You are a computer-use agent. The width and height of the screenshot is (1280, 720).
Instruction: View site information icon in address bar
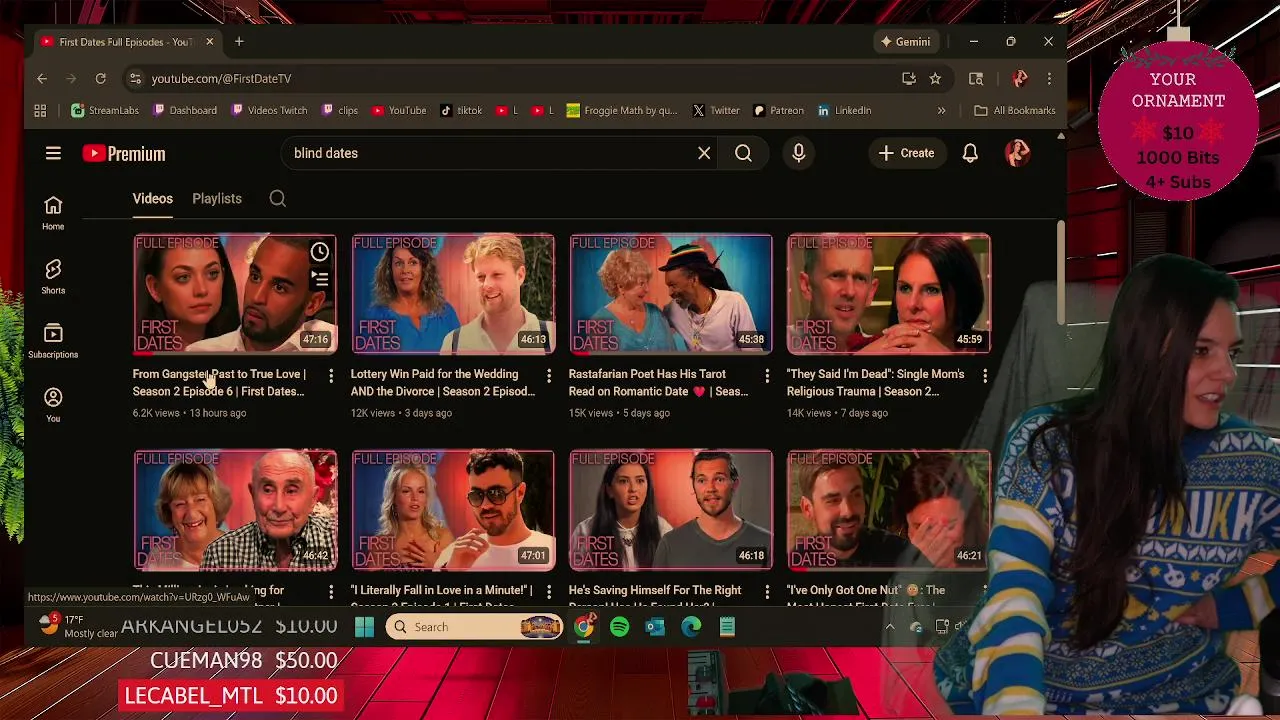pyautogui.click(x=135, y=78)
